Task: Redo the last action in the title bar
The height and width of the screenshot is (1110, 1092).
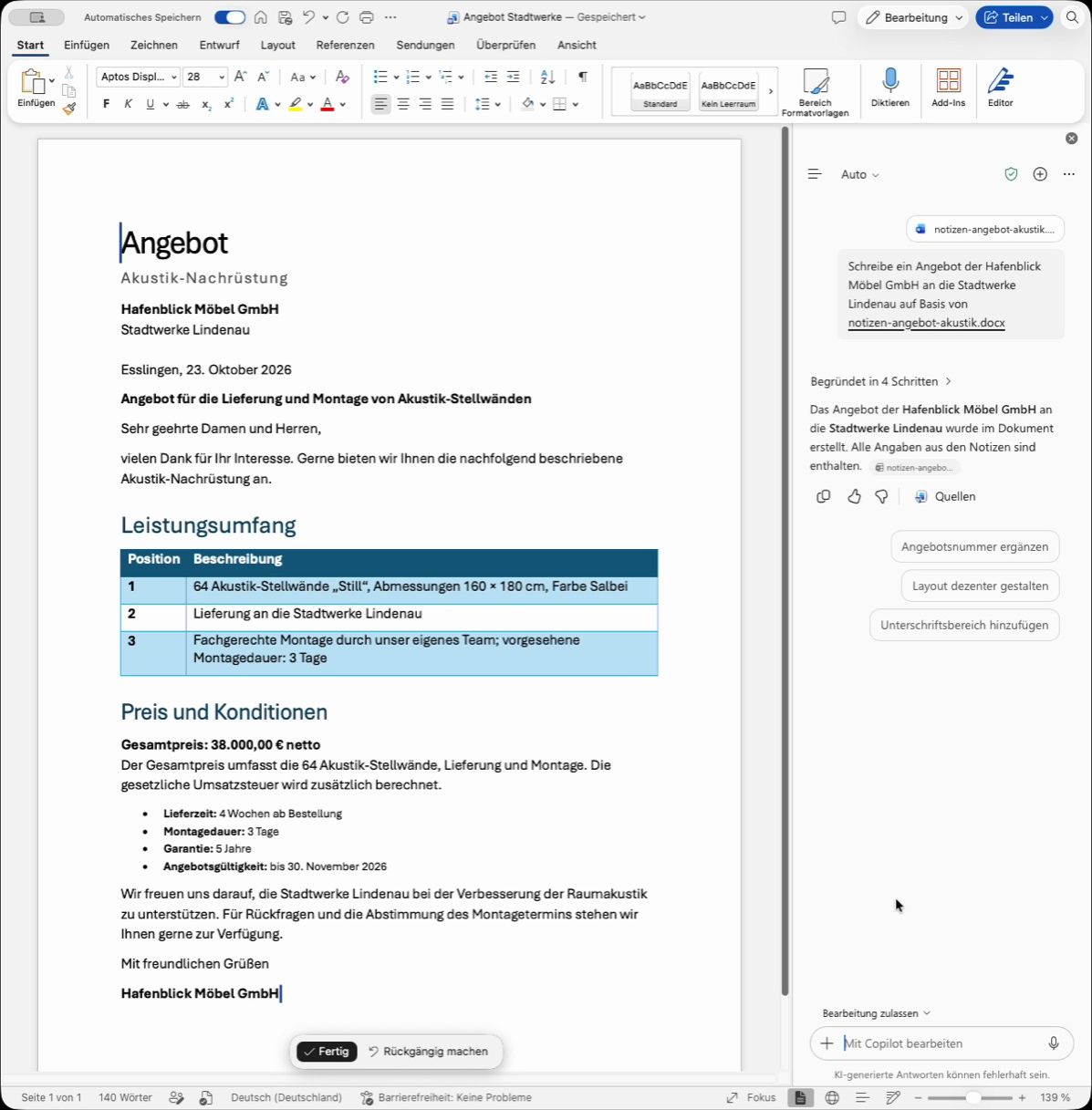Action: (x=342, y=17)
